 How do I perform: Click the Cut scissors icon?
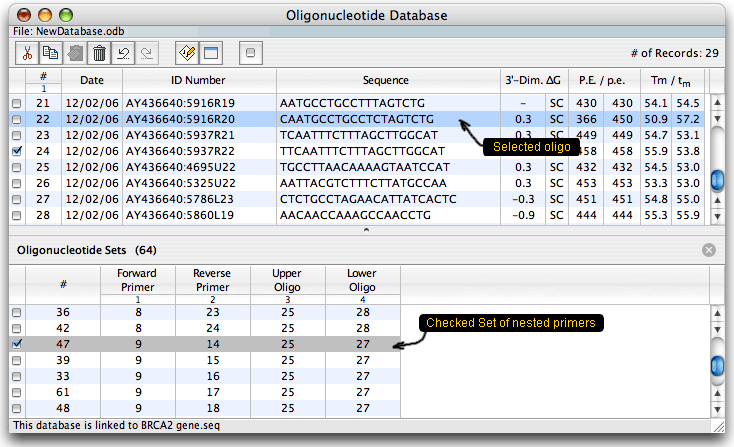tap(27, 52)
